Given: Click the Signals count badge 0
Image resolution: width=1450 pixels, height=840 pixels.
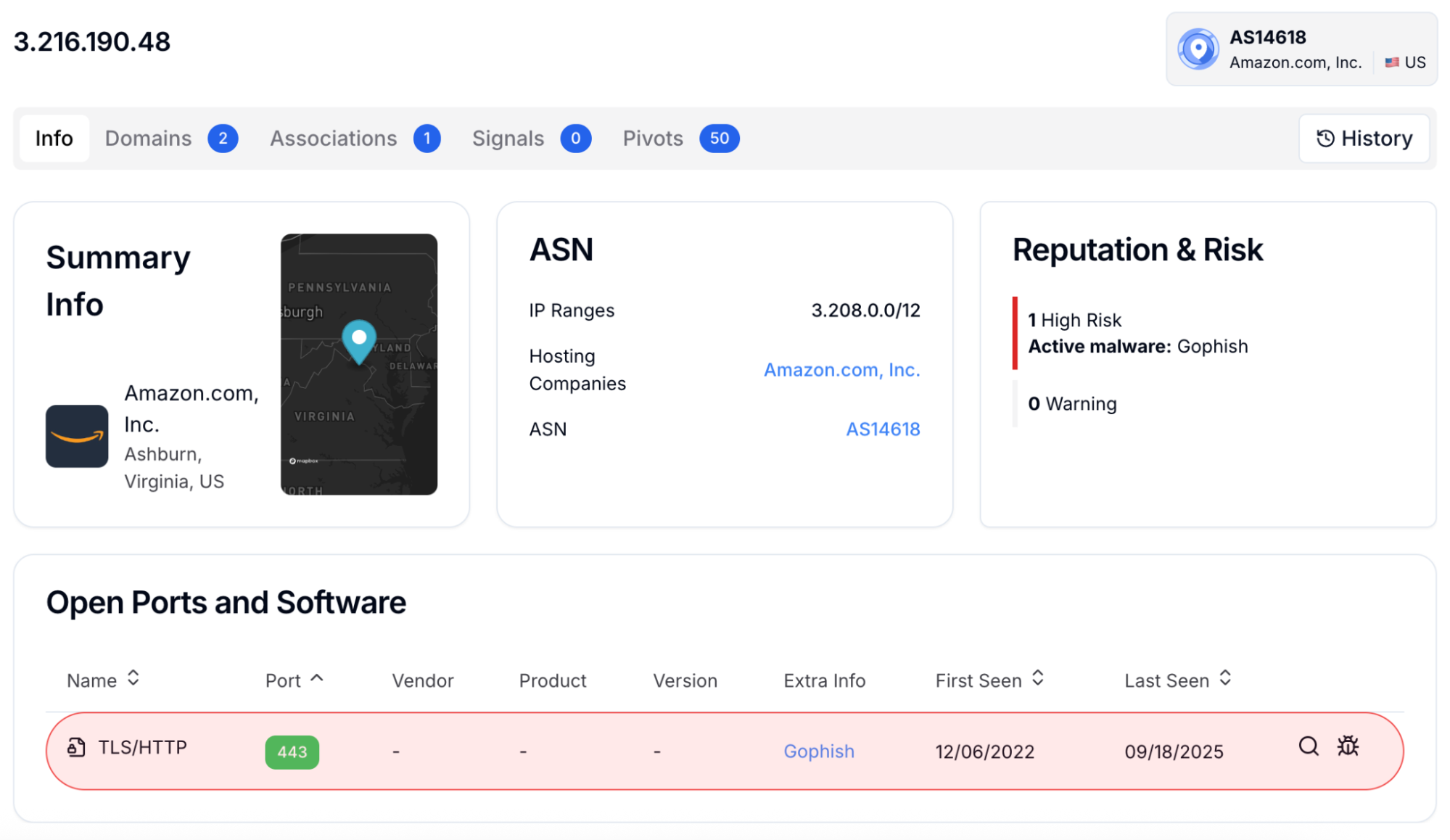Looking at the screenshot, I should coord(575,139).
